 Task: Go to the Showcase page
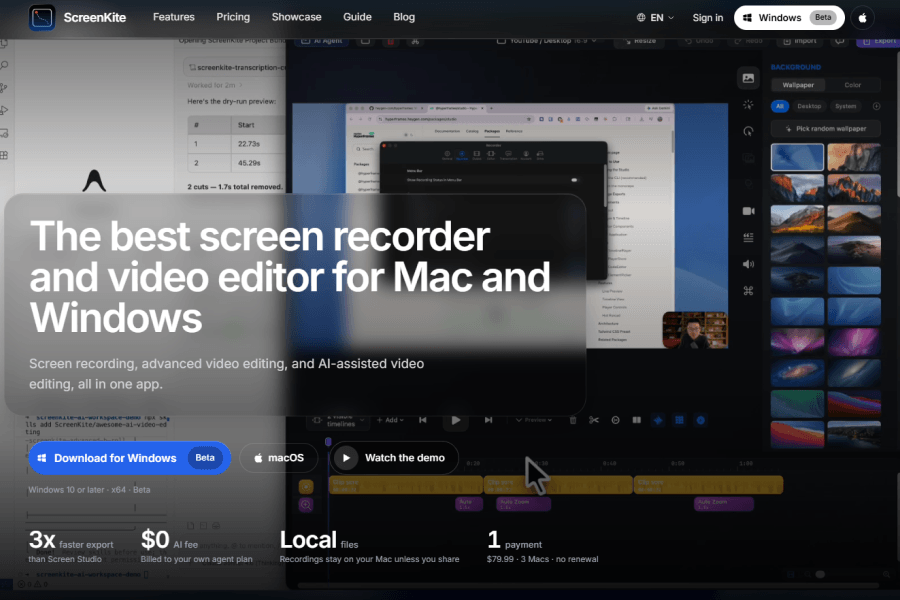tap(296, 17)
